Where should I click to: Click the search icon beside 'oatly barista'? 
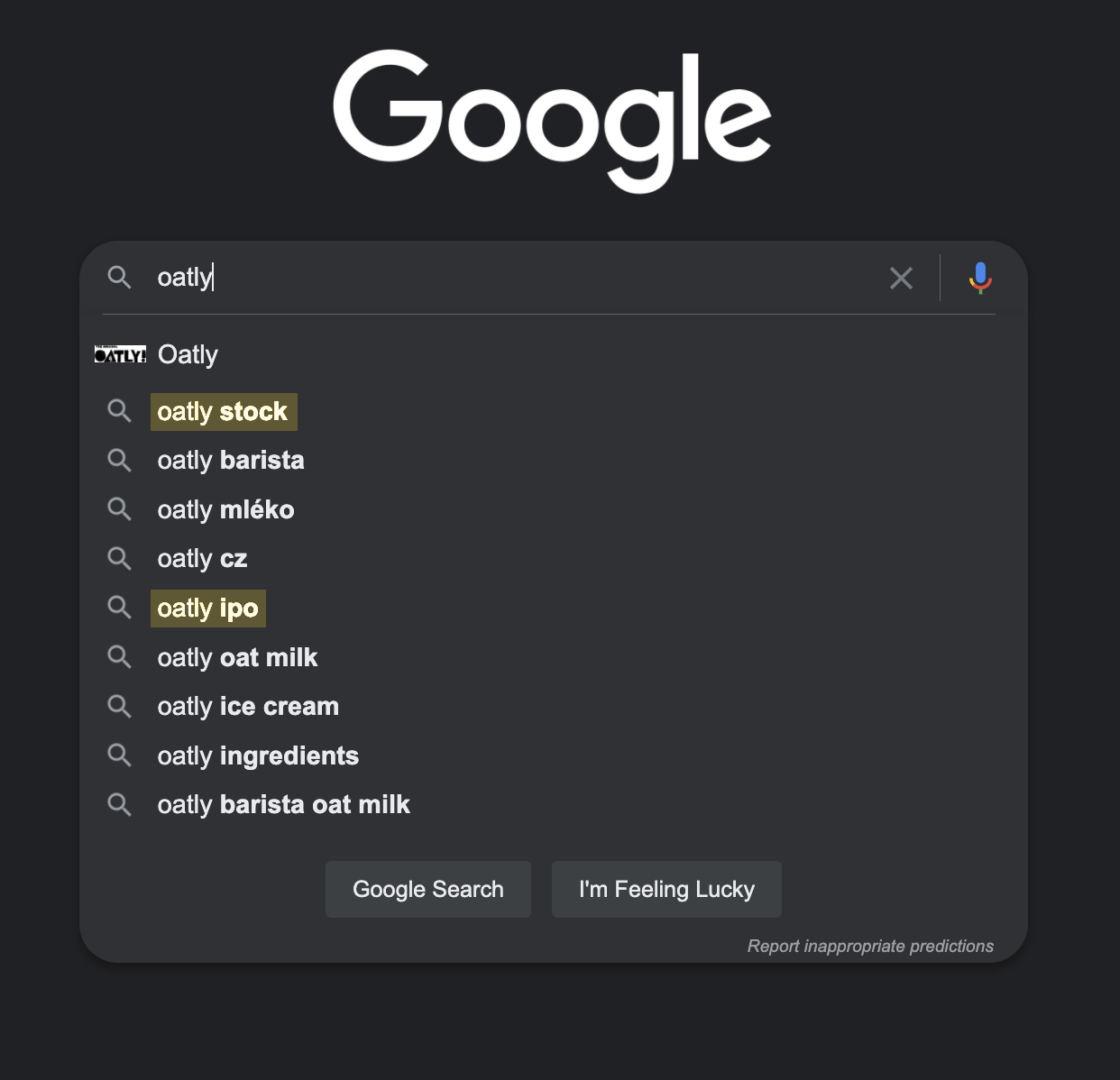point(119,461)
